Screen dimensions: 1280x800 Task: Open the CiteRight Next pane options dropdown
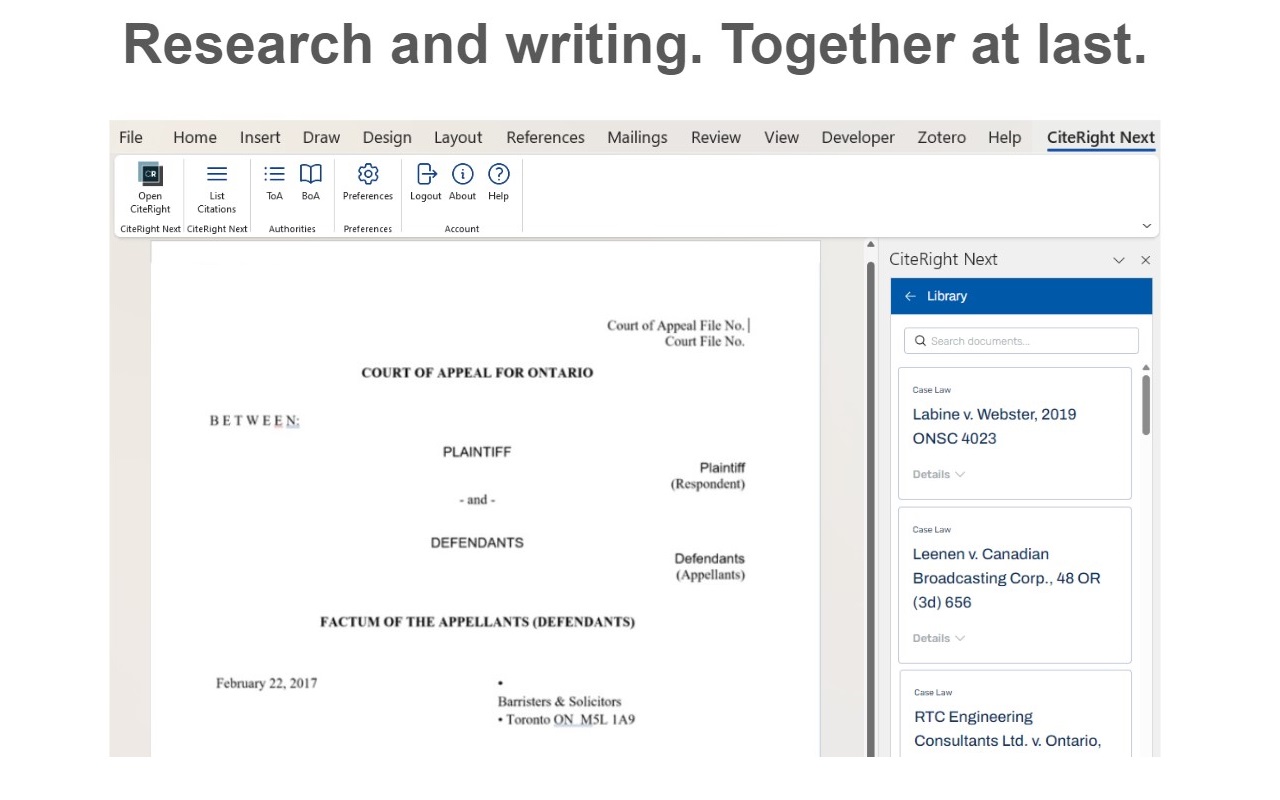coord(1119,260)
